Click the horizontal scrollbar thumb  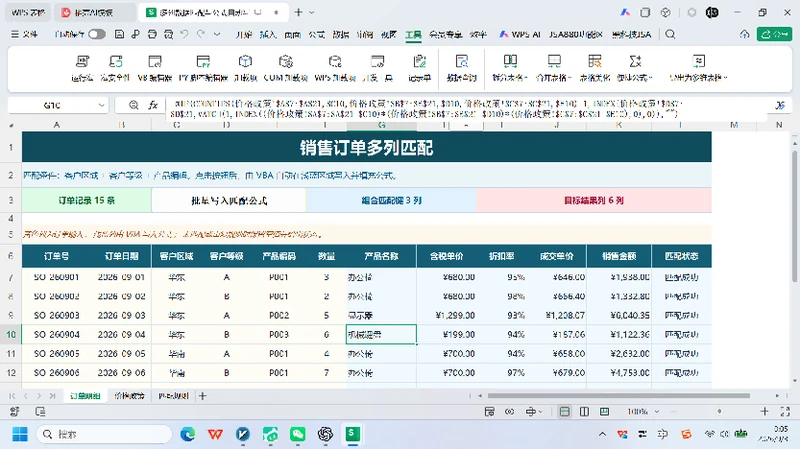[x=618, y=395]
